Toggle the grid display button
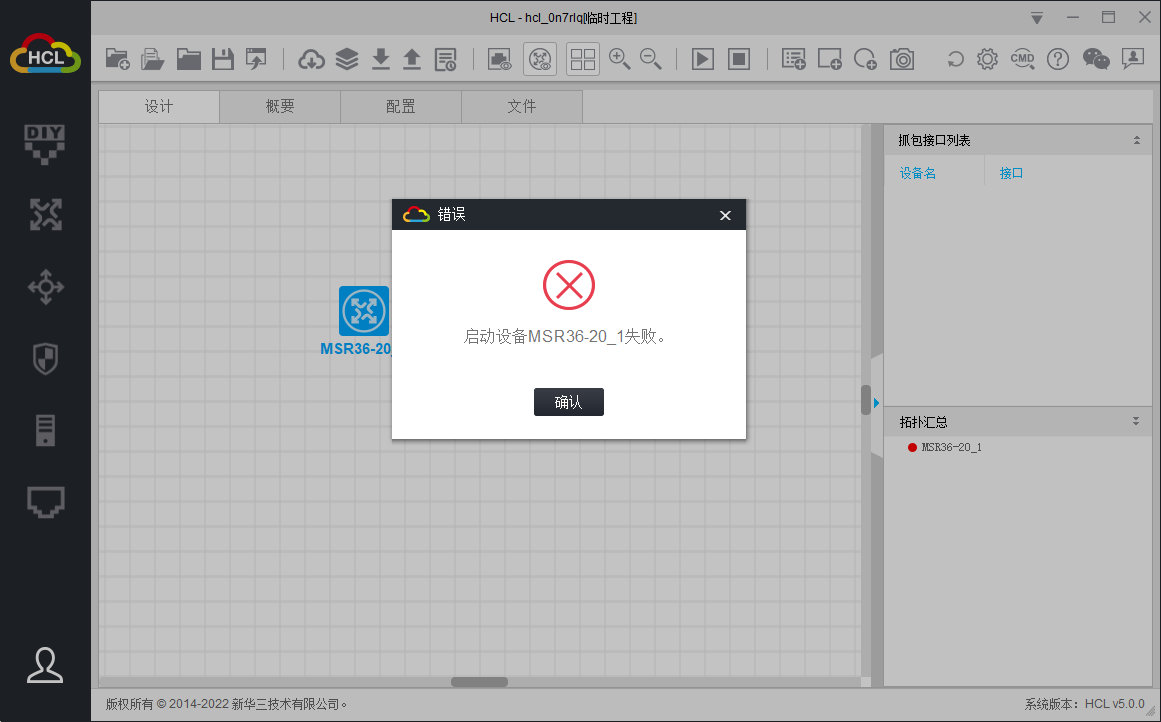Screen dimensions: 1161x722 [x=583, y=59]
